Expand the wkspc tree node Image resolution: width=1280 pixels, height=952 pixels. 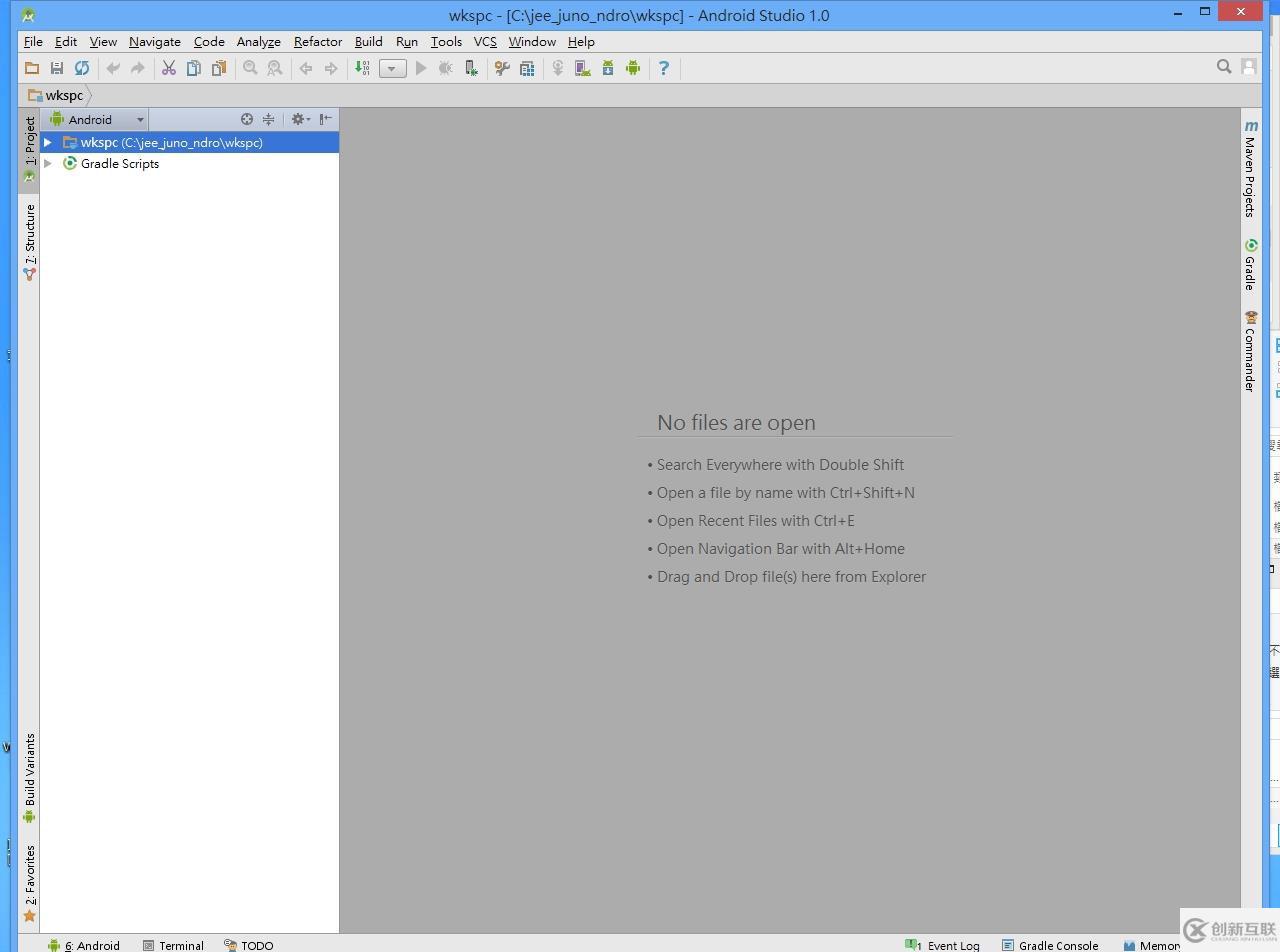pyautogui.click(x=47, y=143)
